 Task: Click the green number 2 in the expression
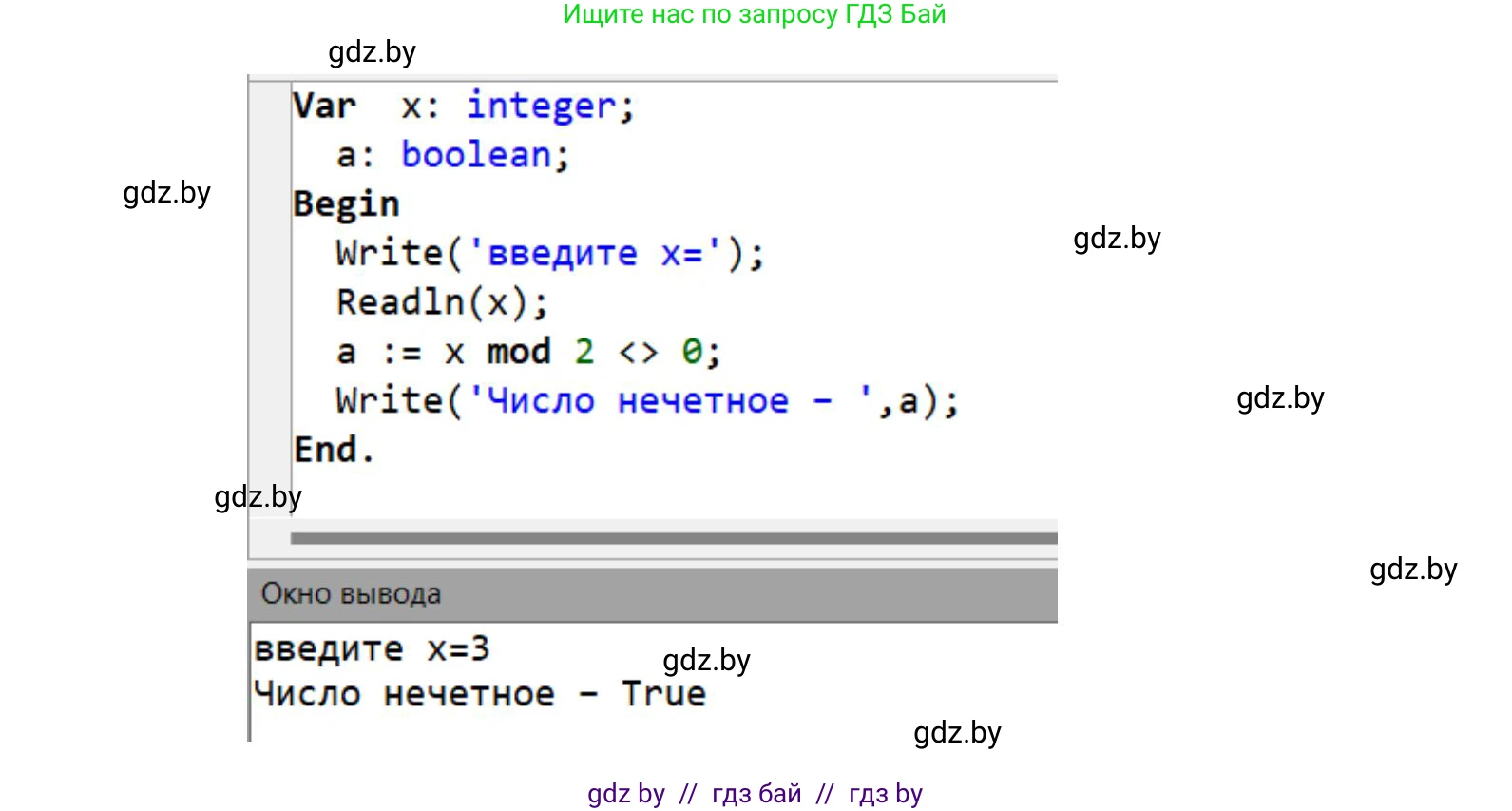[584, 352]
